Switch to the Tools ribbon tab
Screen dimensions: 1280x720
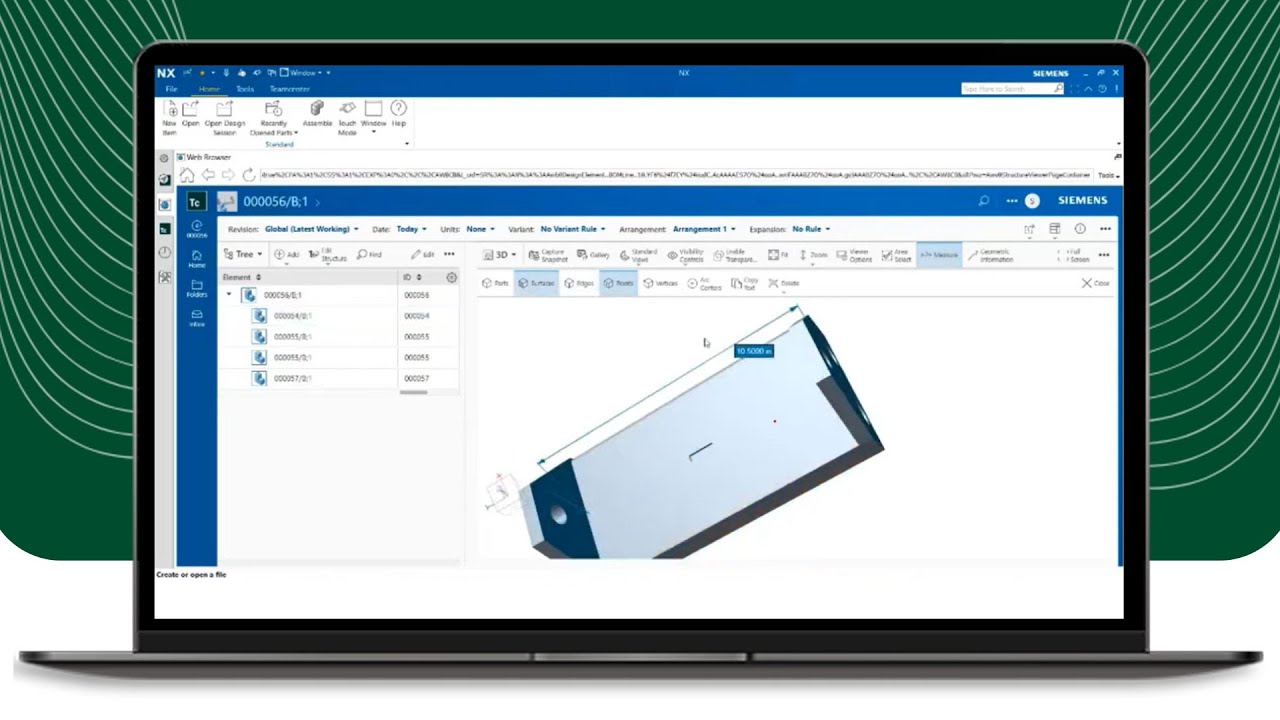click(x=245, y=89)
